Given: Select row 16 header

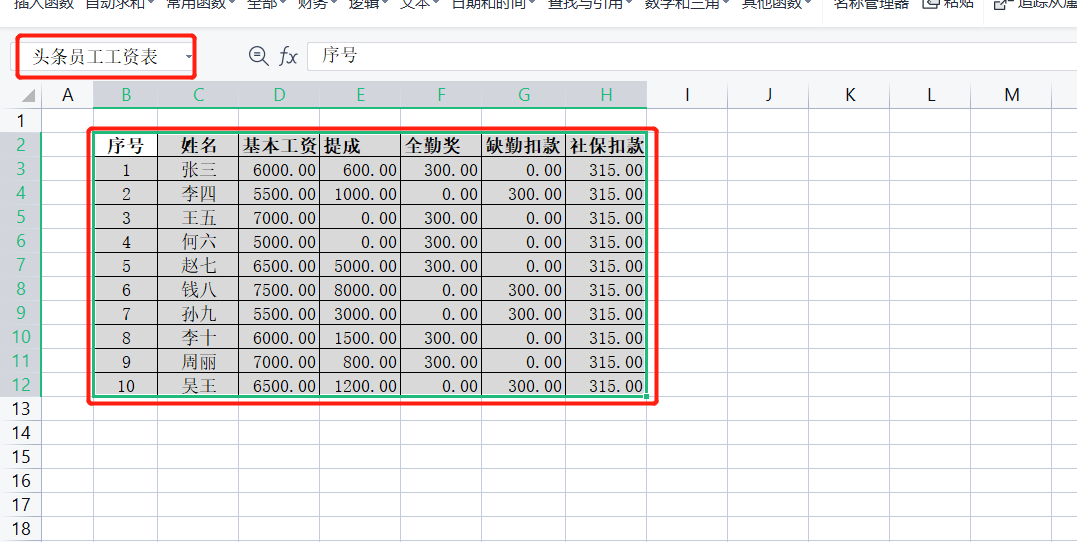Looking at the screenshot, I should pos(20,480).
